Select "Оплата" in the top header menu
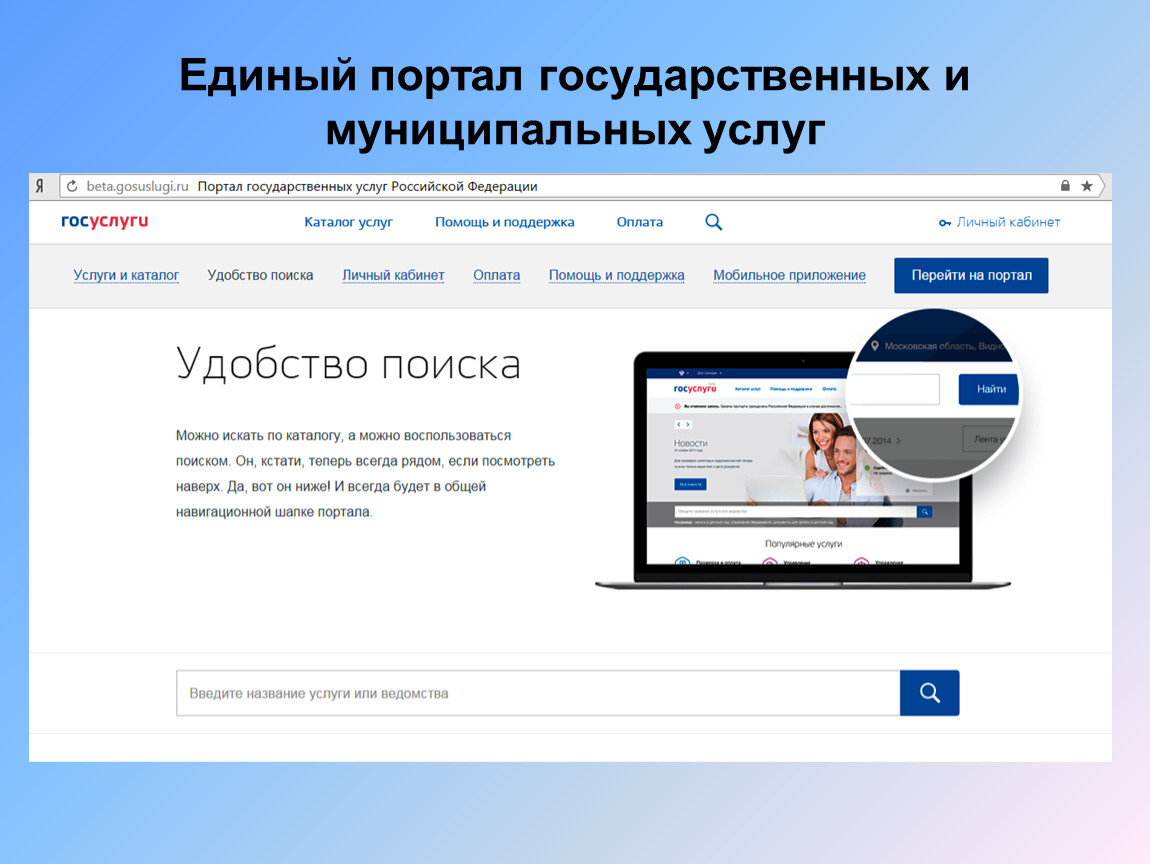 click(639, 222)
